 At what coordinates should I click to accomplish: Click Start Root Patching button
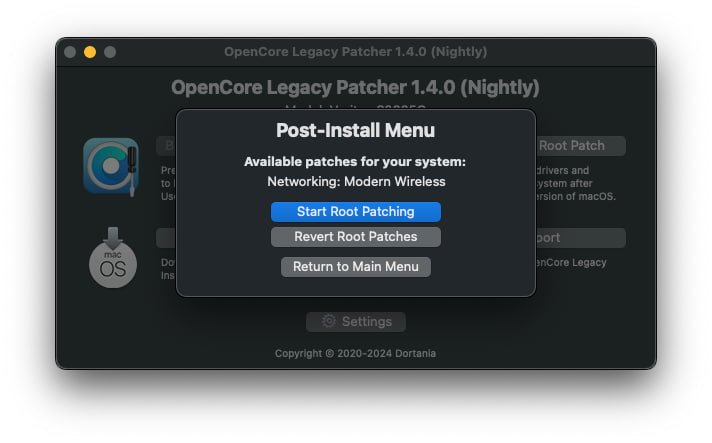click(356, 212)
